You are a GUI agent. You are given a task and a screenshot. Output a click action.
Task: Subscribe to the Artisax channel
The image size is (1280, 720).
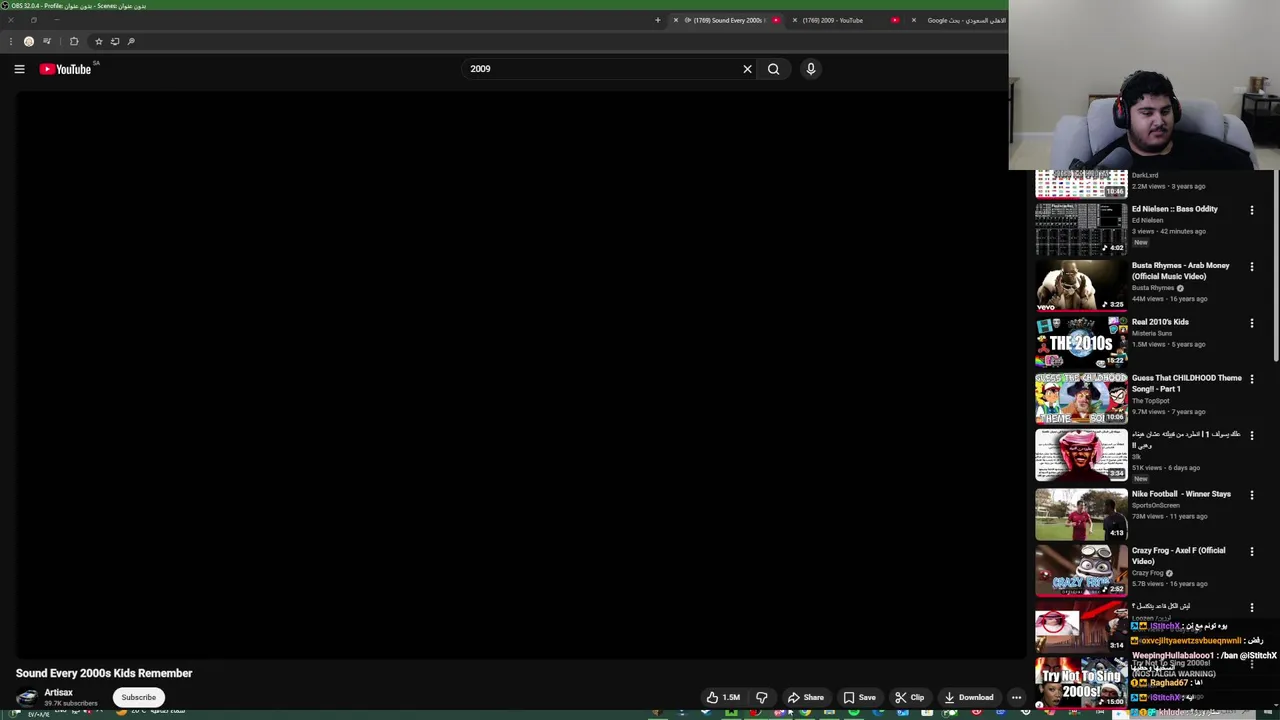coord(139,697)
